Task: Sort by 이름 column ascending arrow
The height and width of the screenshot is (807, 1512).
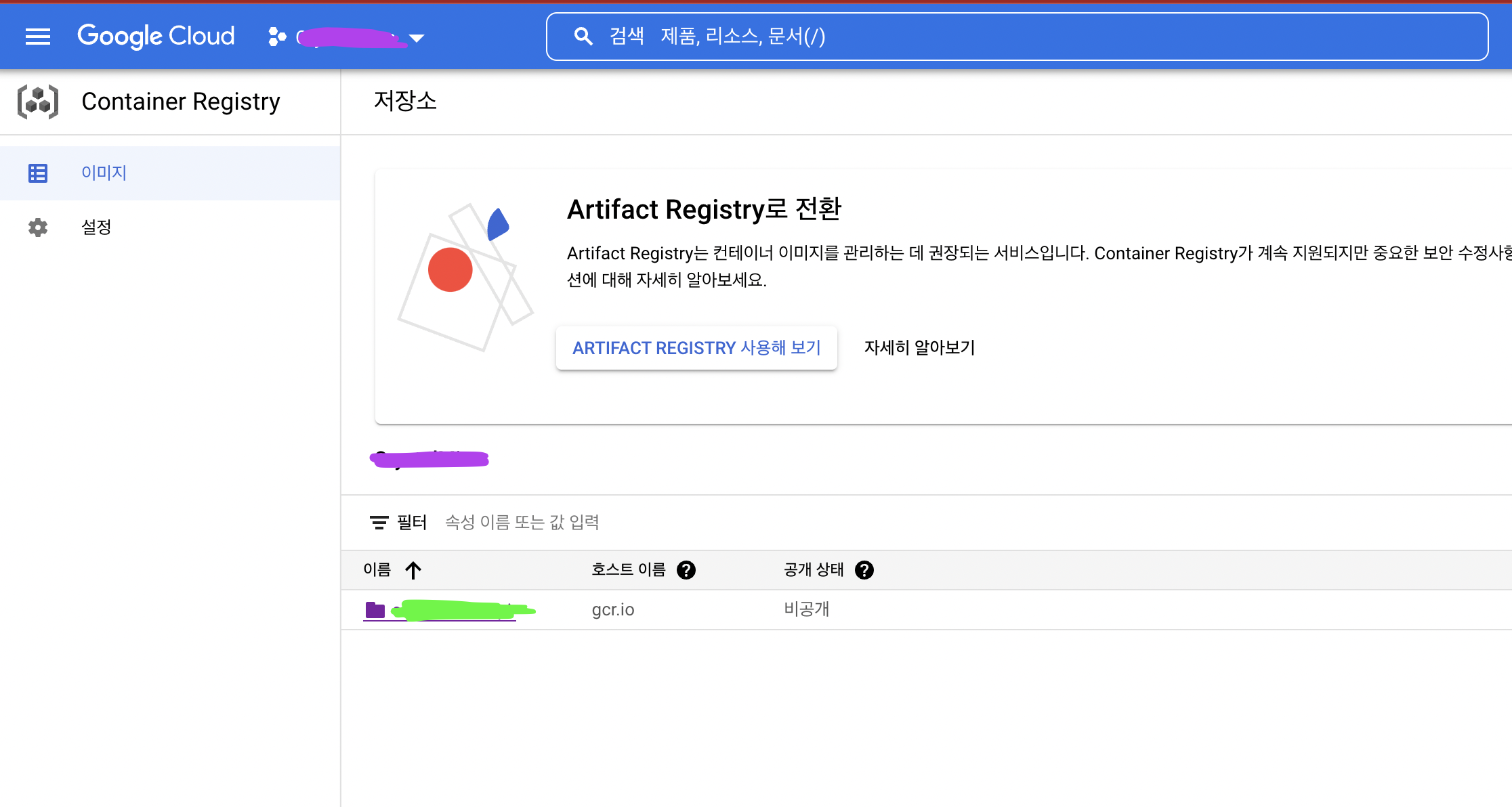Action: coord(413,570)
